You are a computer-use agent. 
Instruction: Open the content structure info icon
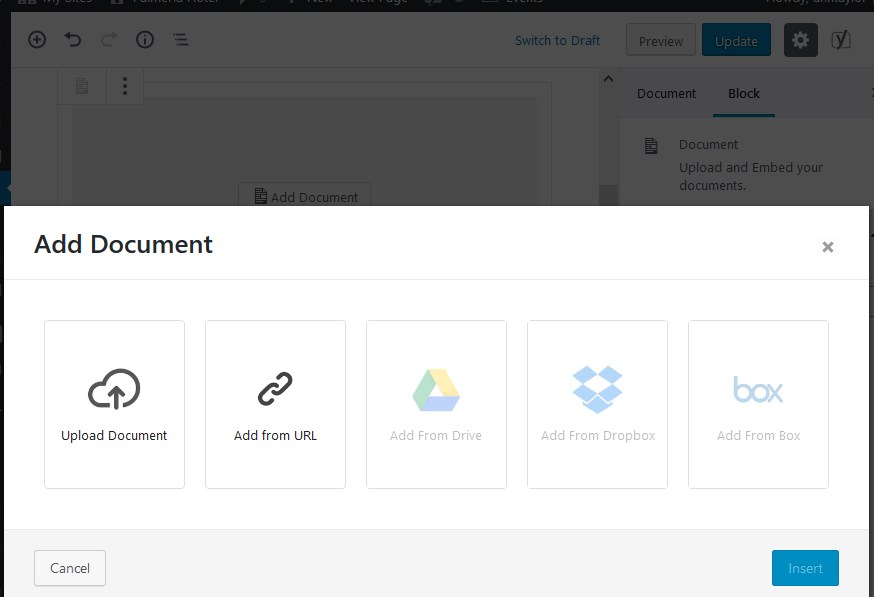pos(145,40)
